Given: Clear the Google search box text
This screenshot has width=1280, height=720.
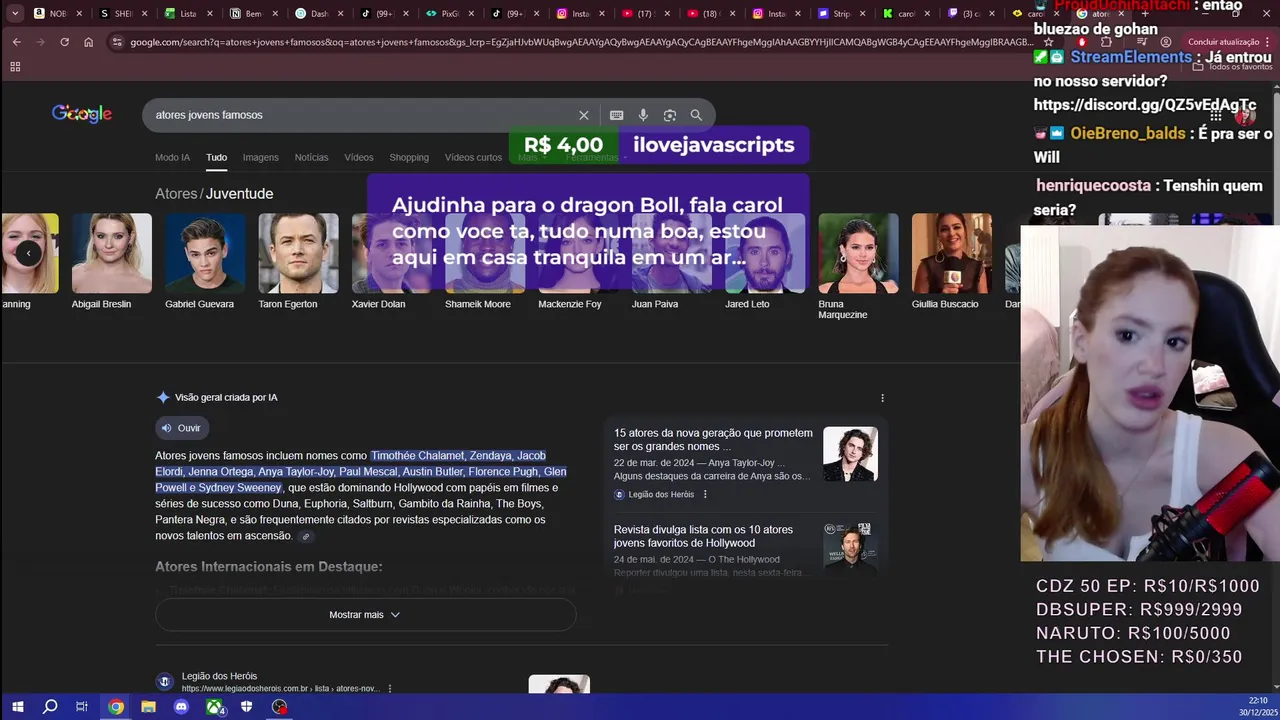Looking at the screenshot, I should pyautogui.click(x=584, y=115).
